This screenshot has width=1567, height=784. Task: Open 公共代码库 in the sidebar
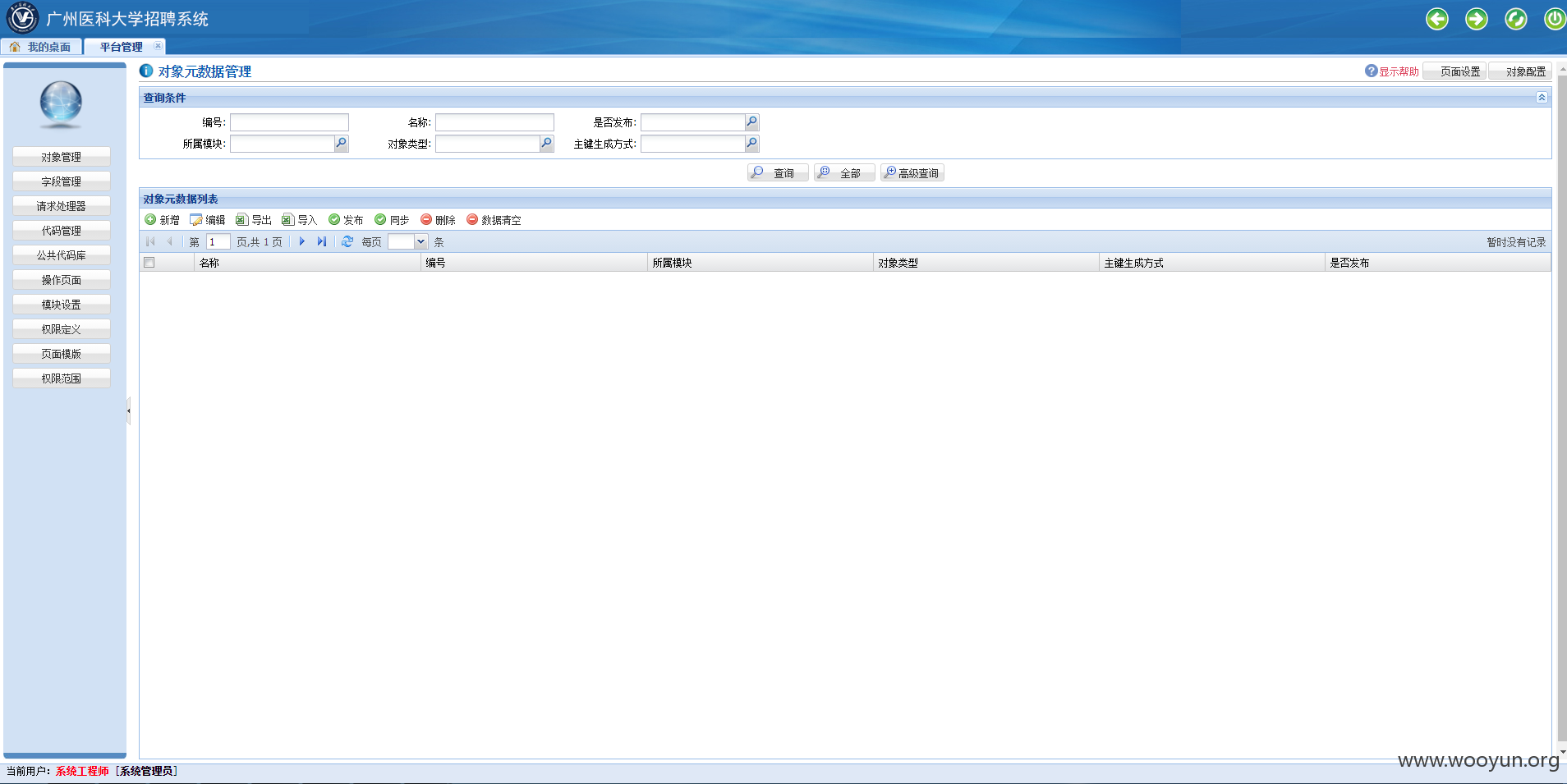62,255
